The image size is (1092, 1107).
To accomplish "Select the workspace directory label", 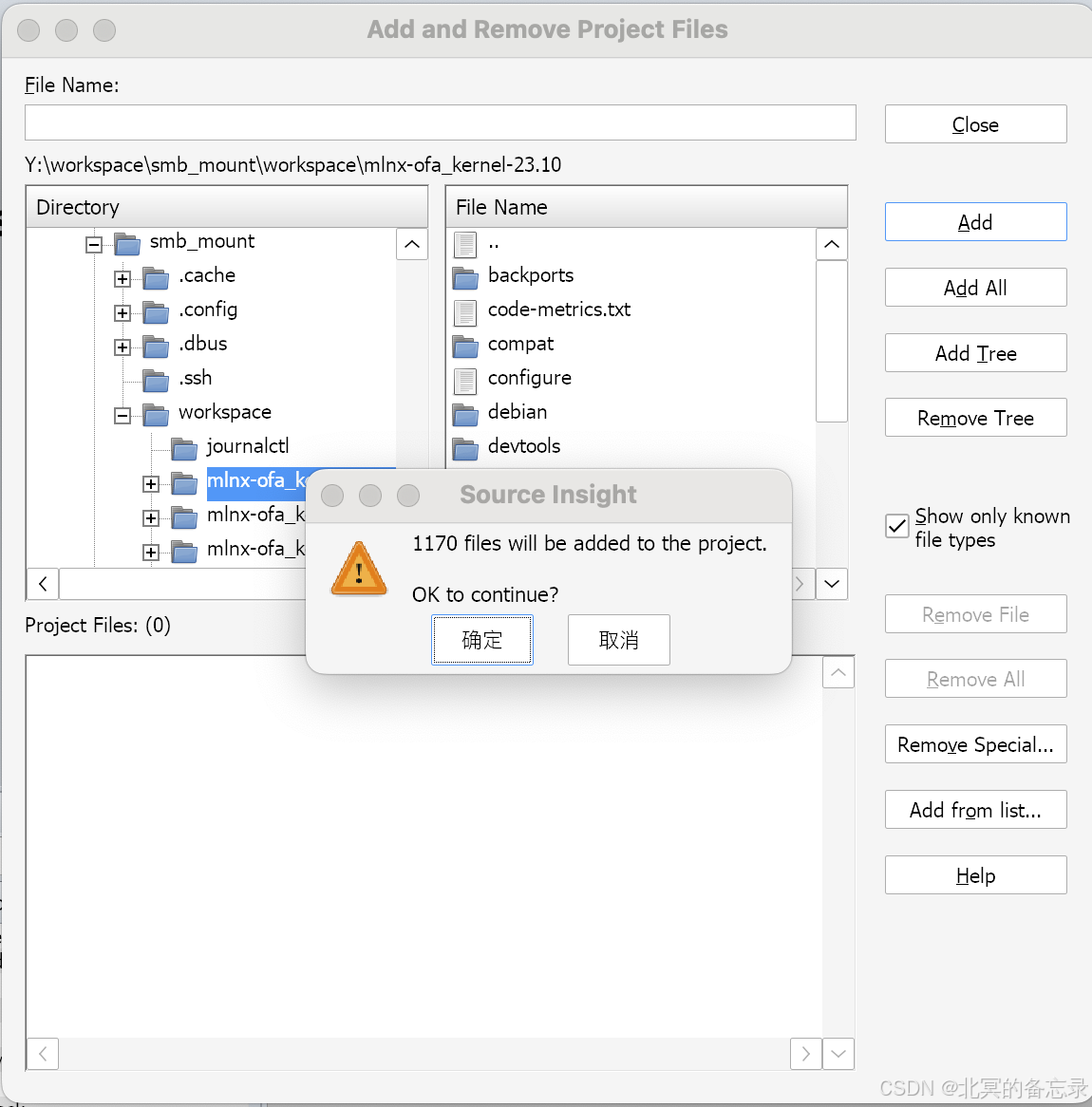I will coord(225,412).
